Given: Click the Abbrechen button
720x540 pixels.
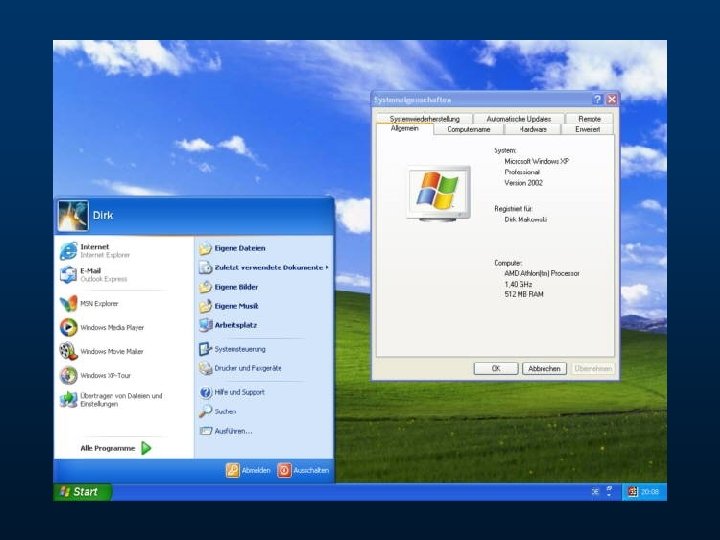Looking at the screenshot, I should (544, 369).
